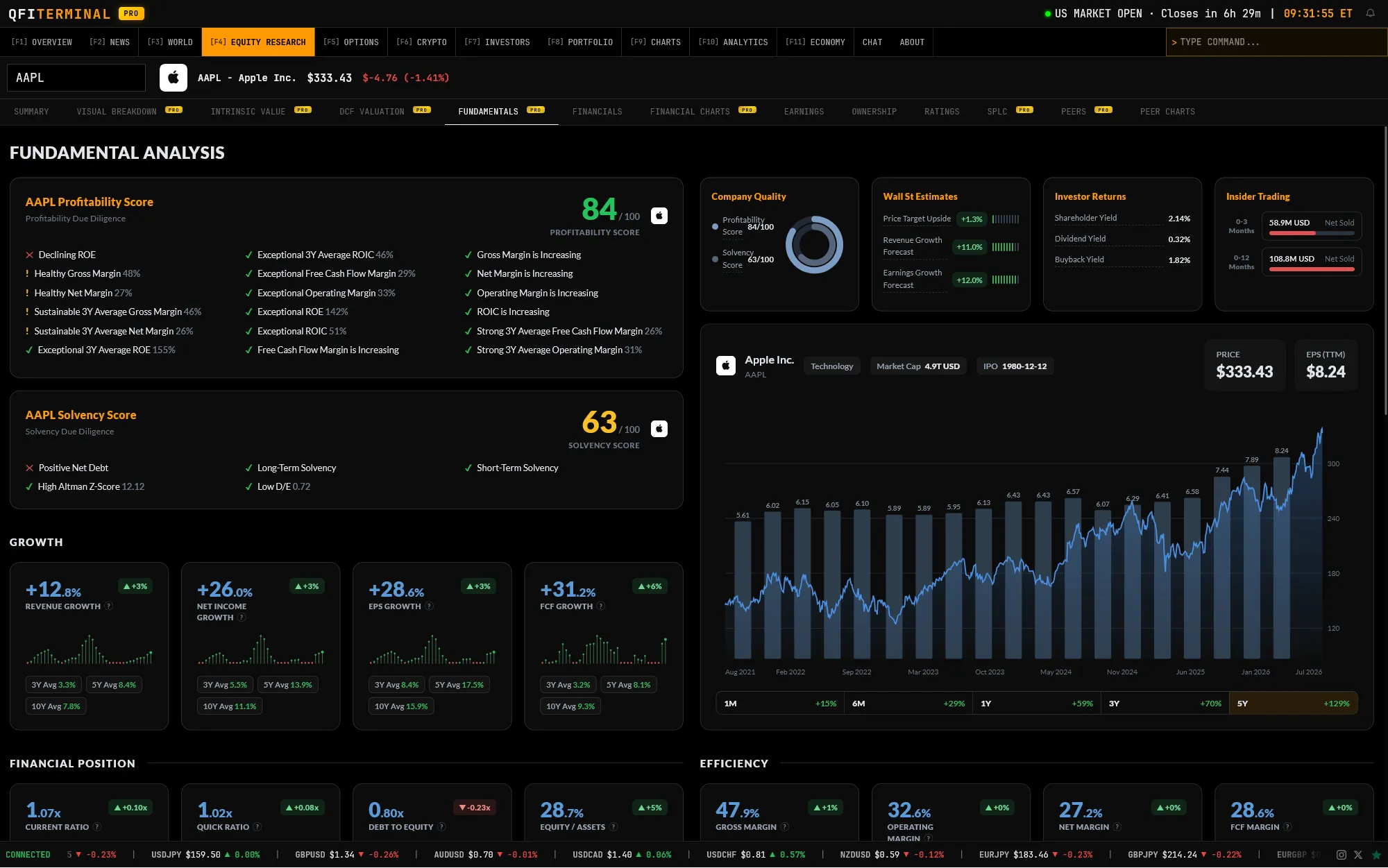Screen dimensions: 1388x868
Task: Click the Company Quality donut chart
Action: 814,244
